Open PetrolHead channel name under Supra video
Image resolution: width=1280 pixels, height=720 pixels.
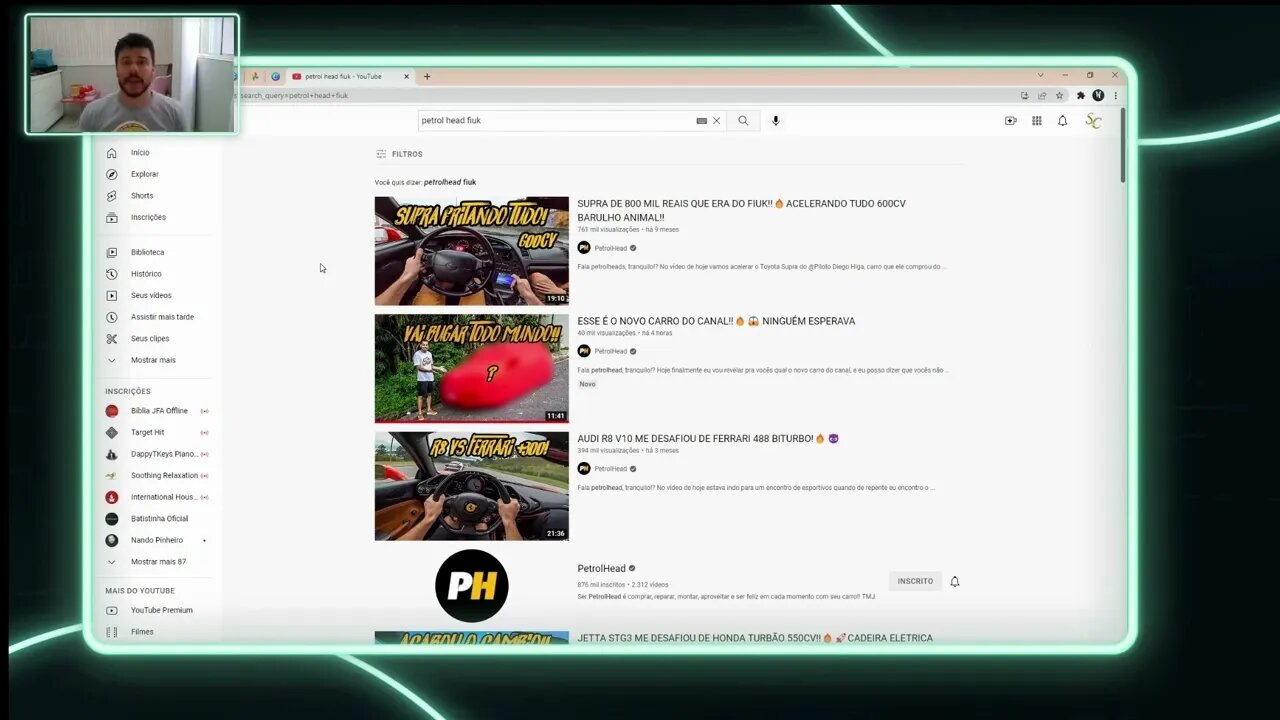(x=610, y=248)
